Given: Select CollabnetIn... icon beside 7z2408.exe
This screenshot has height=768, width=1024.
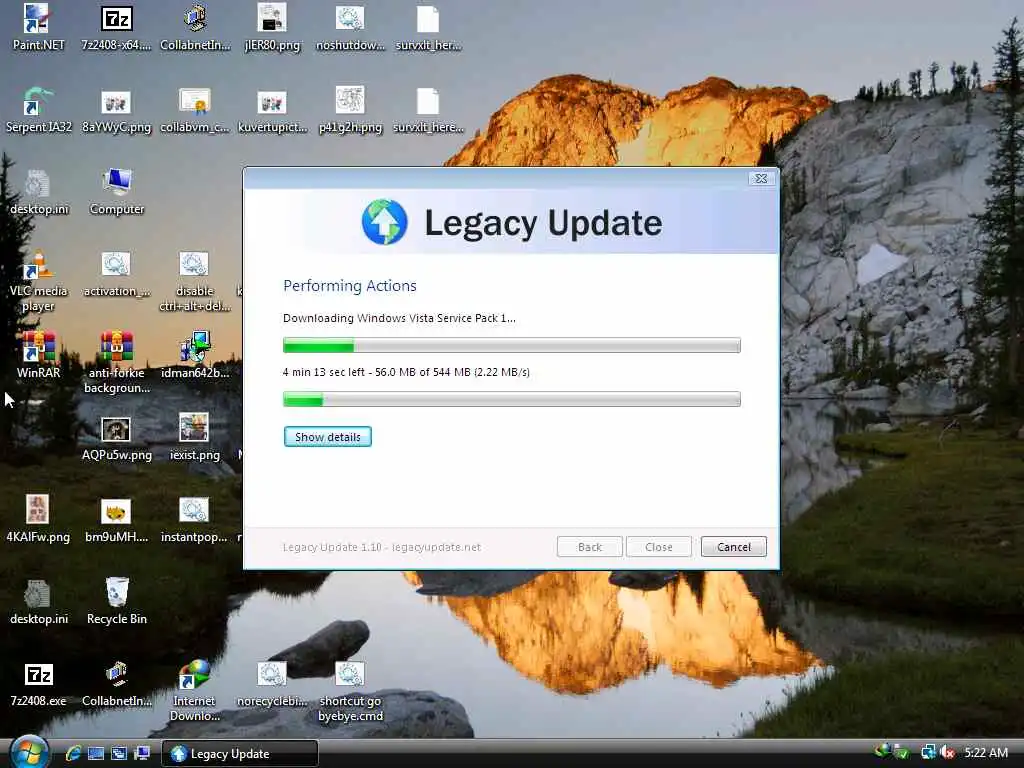Looking at the screenshot, I should pos(116,684).
